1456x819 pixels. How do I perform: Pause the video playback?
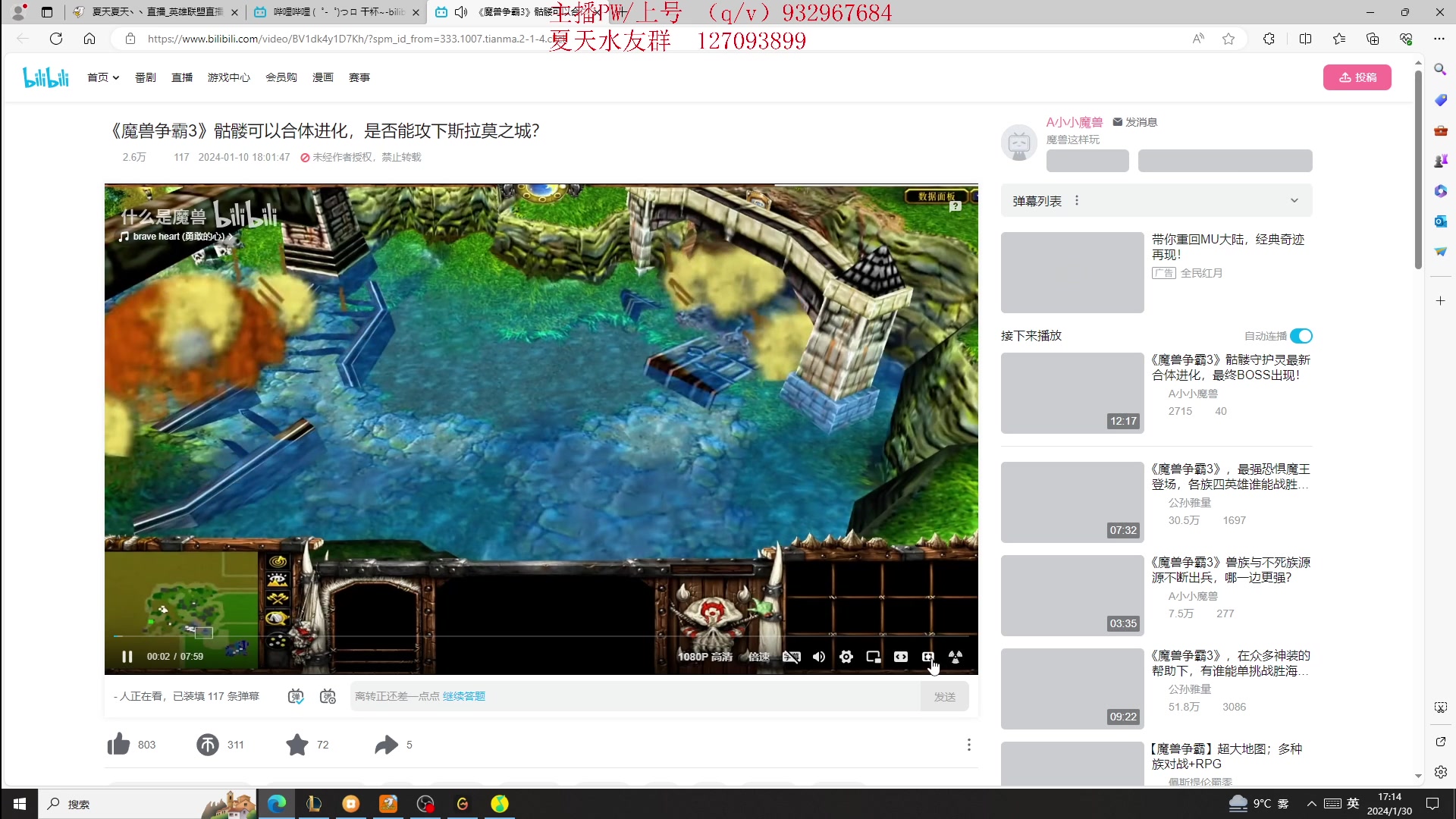click(x=127, y=657)
